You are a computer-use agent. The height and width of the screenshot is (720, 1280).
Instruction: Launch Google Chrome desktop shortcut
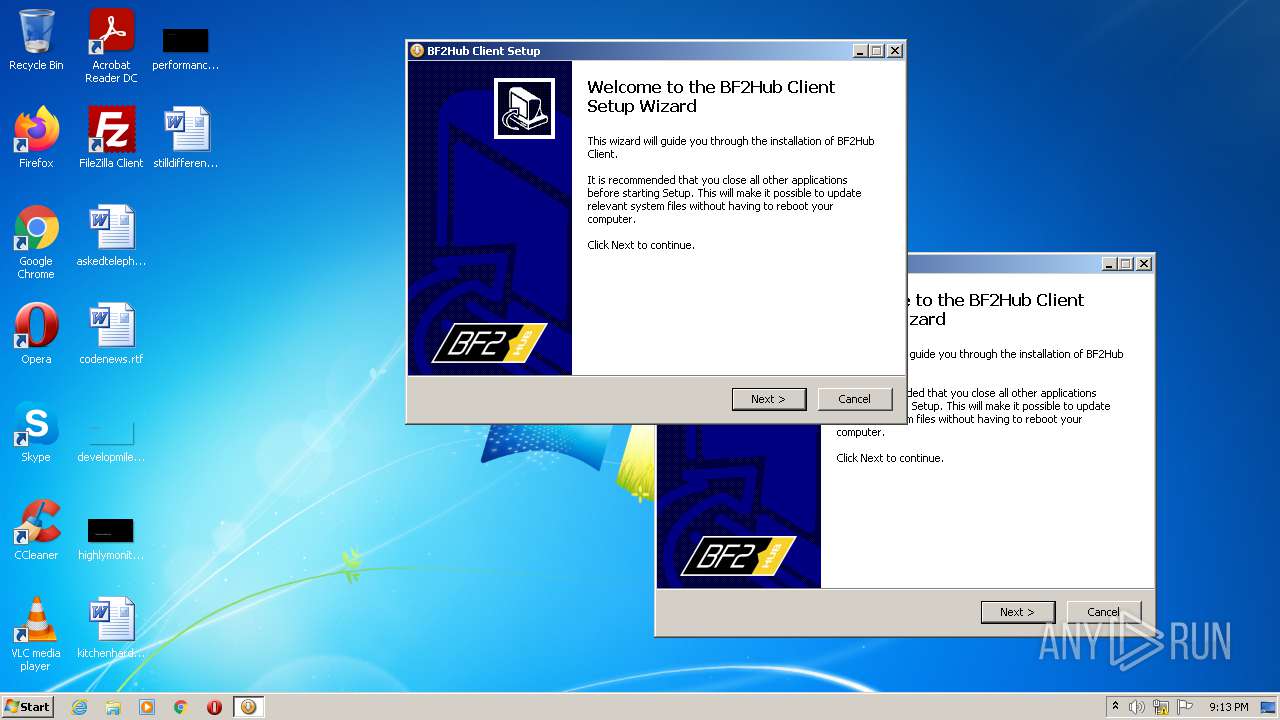pos(36,242)
